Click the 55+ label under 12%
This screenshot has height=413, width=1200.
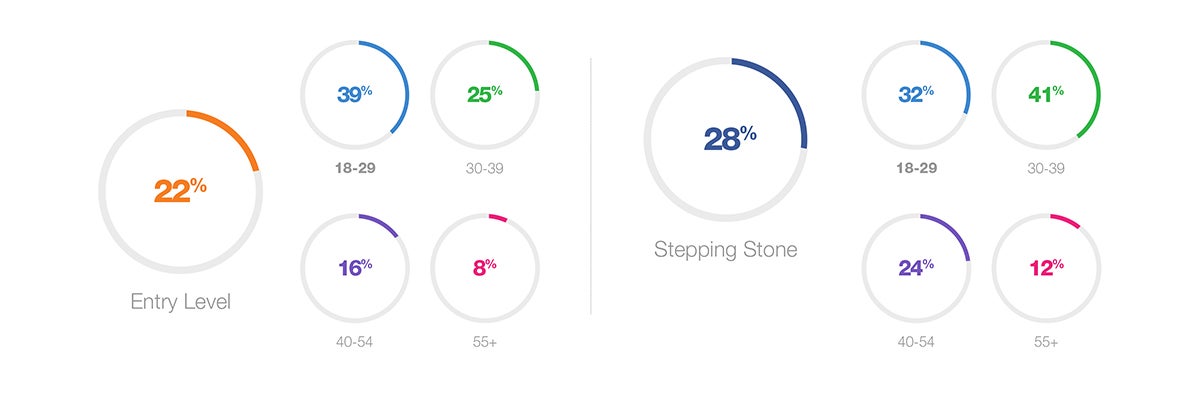[x=1046, y=341]
